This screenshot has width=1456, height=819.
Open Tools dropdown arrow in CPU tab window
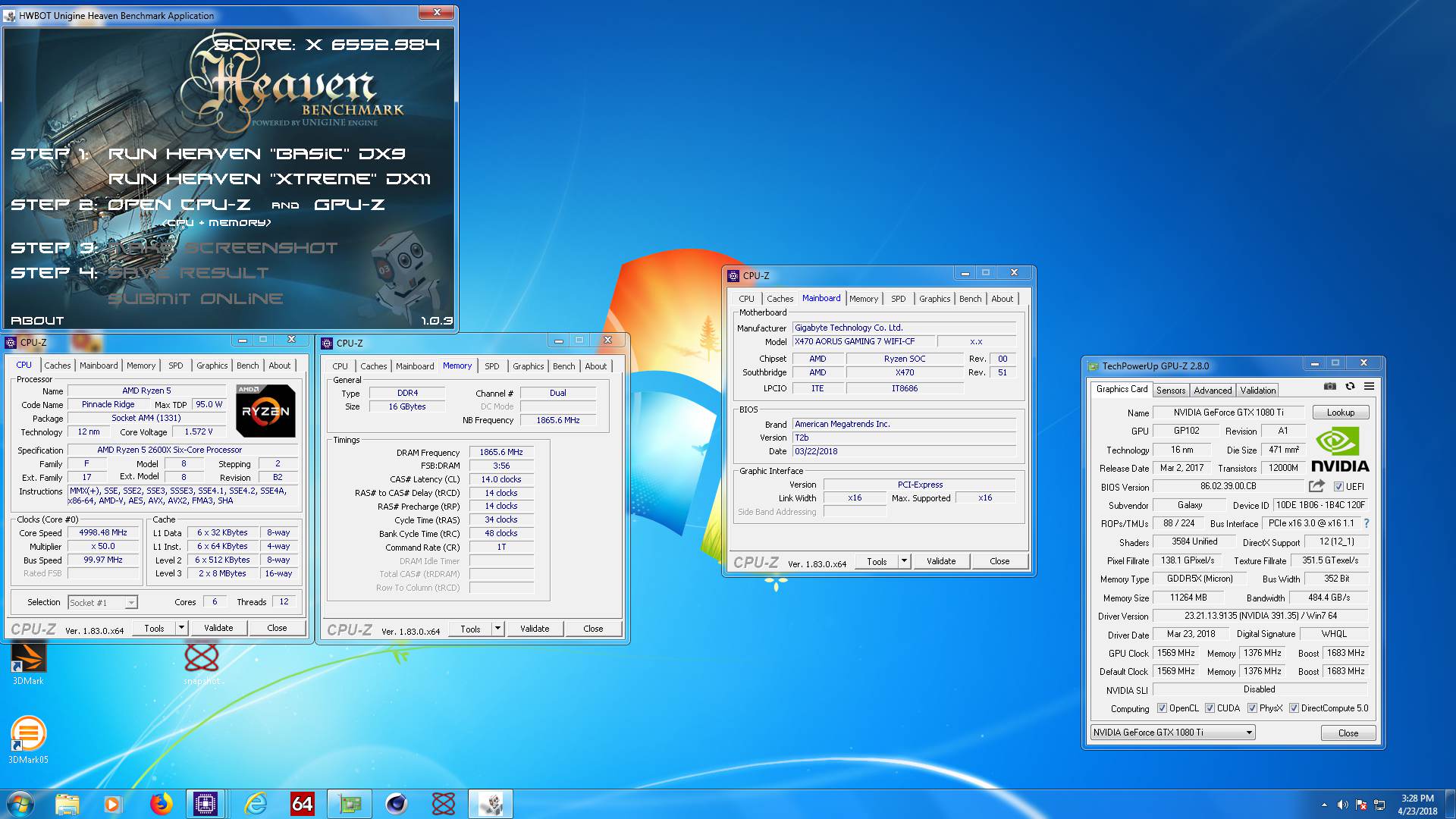coord(181,628)
